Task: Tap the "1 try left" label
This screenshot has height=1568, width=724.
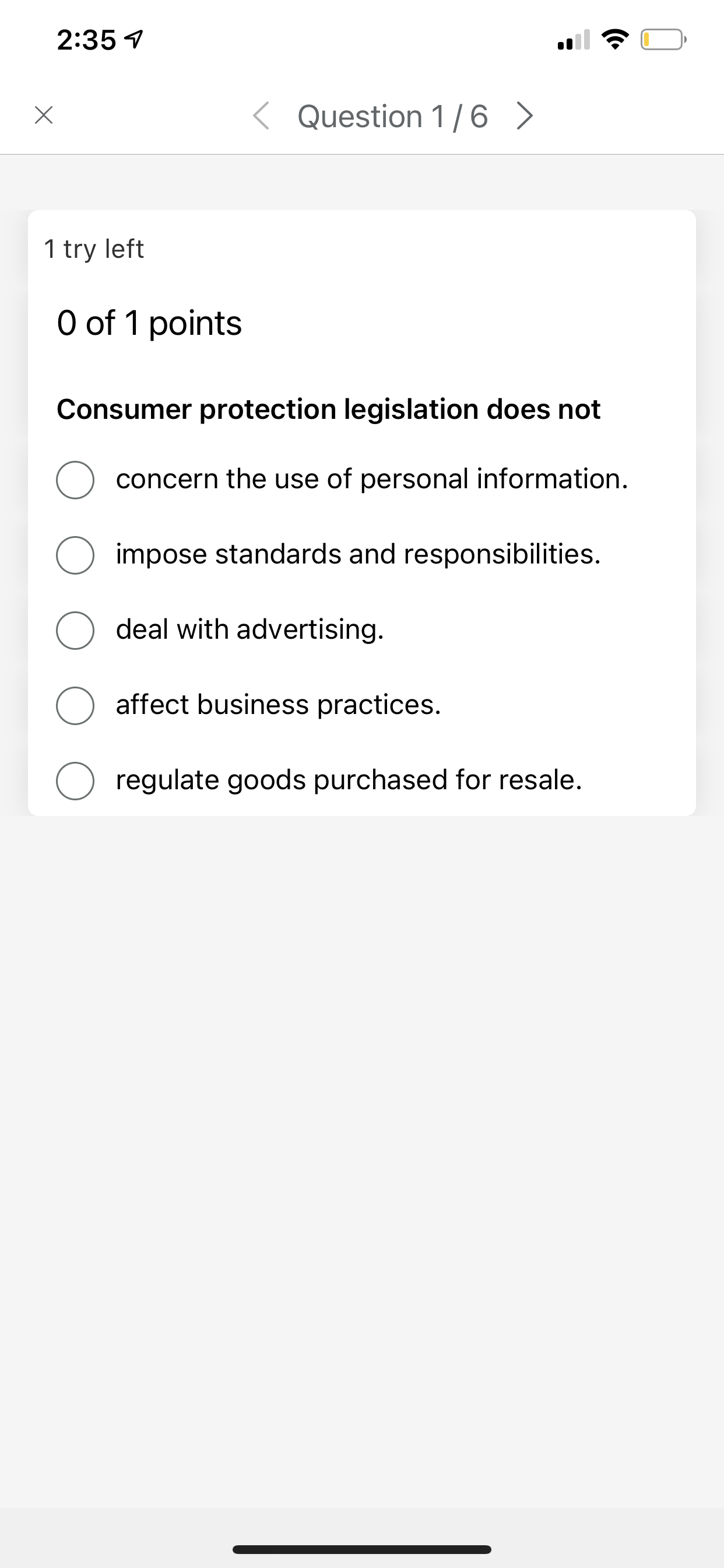Action: pyautogui.click(x=94, y=249)
